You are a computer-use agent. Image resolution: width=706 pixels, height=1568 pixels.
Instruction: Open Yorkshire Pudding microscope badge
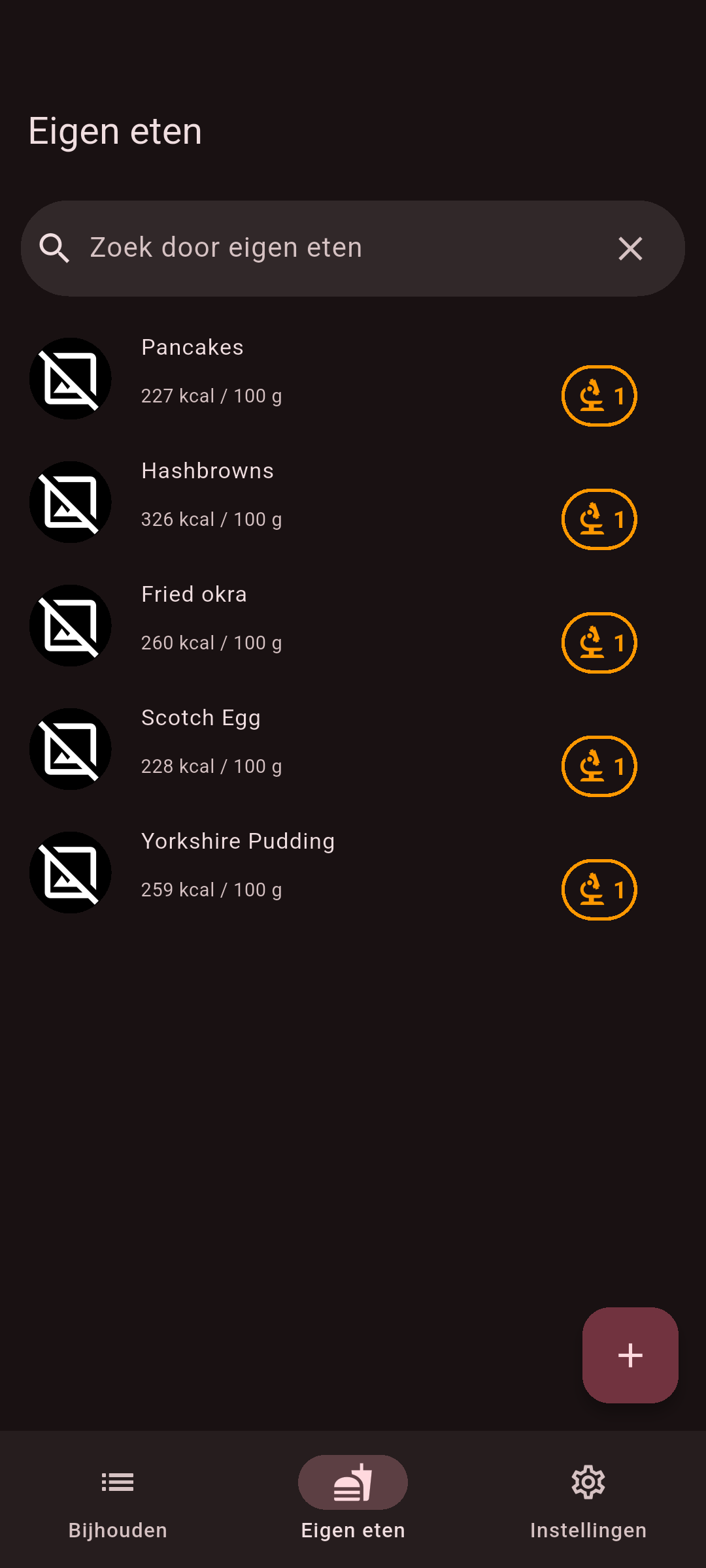click(x=599, y=890)
